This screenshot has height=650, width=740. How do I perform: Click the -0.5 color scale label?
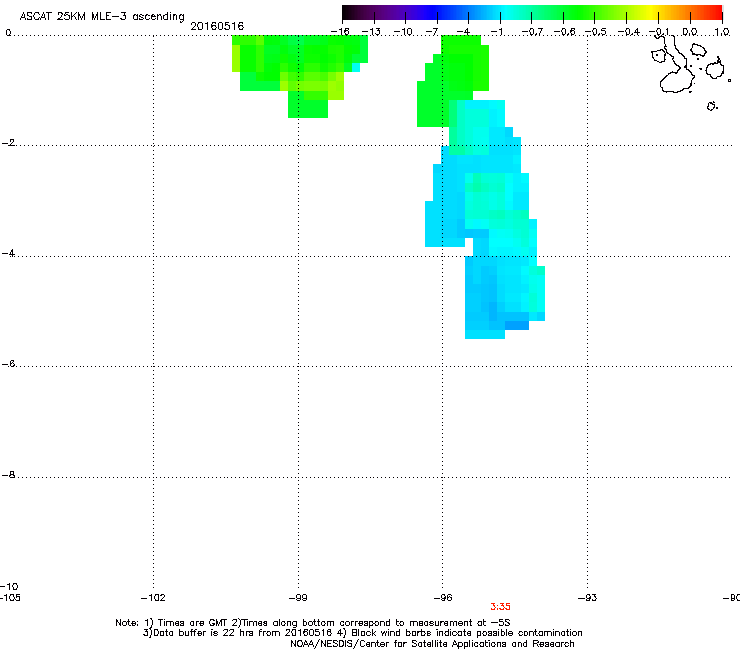pyautogui.click(x=596, y=32)
